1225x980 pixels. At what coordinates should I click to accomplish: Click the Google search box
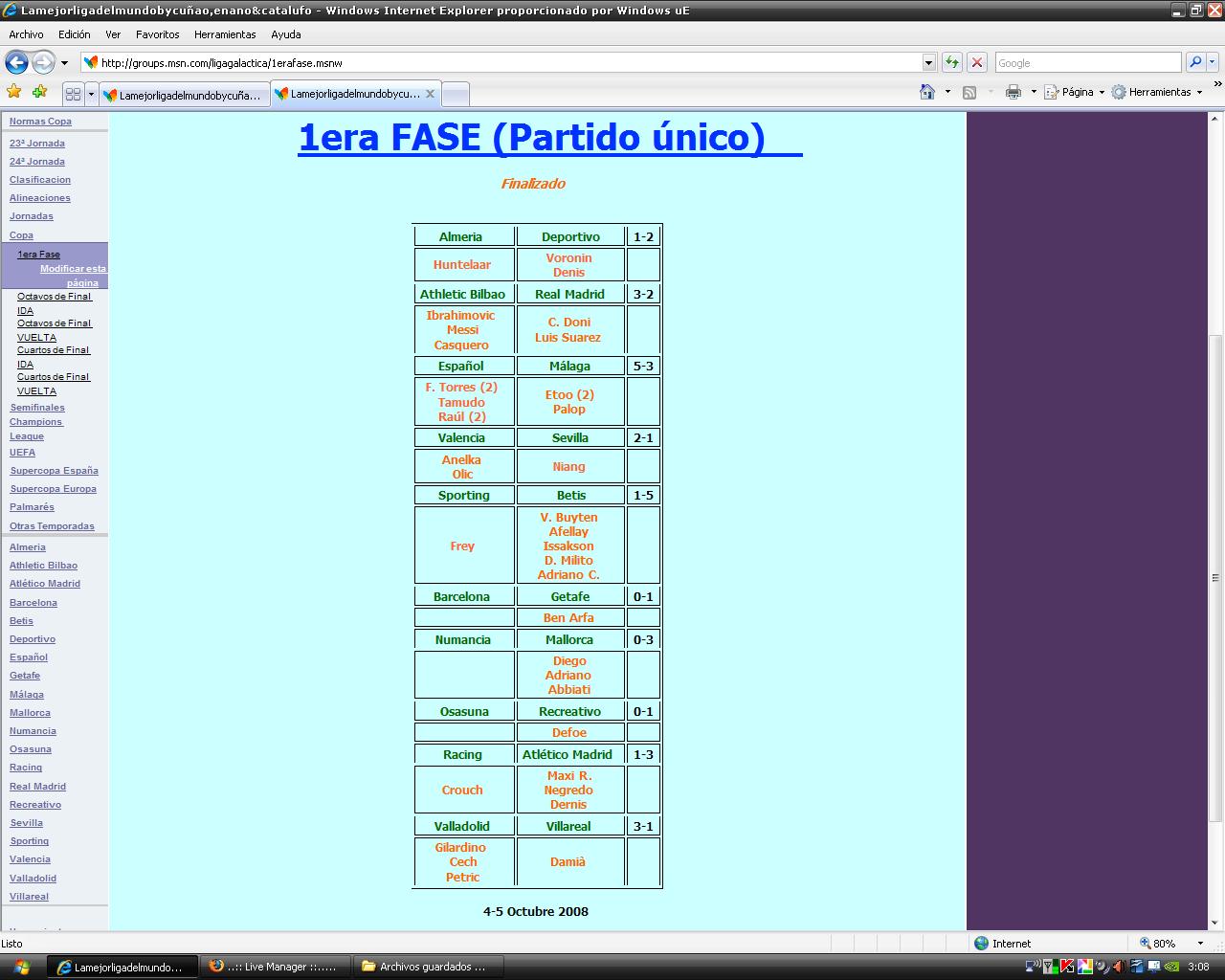1088,62
